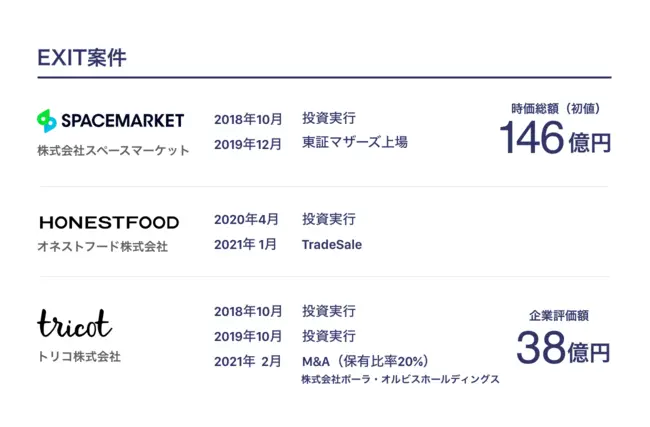Viewport: 650px width, 427px height.
Task: Click the HONESTFOOD logo
Action: coord(109,223)
